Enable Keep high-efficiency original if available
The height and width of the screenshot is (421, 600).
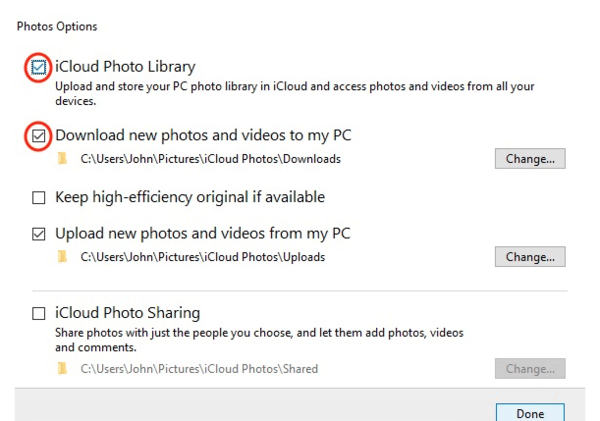[38, 197]
